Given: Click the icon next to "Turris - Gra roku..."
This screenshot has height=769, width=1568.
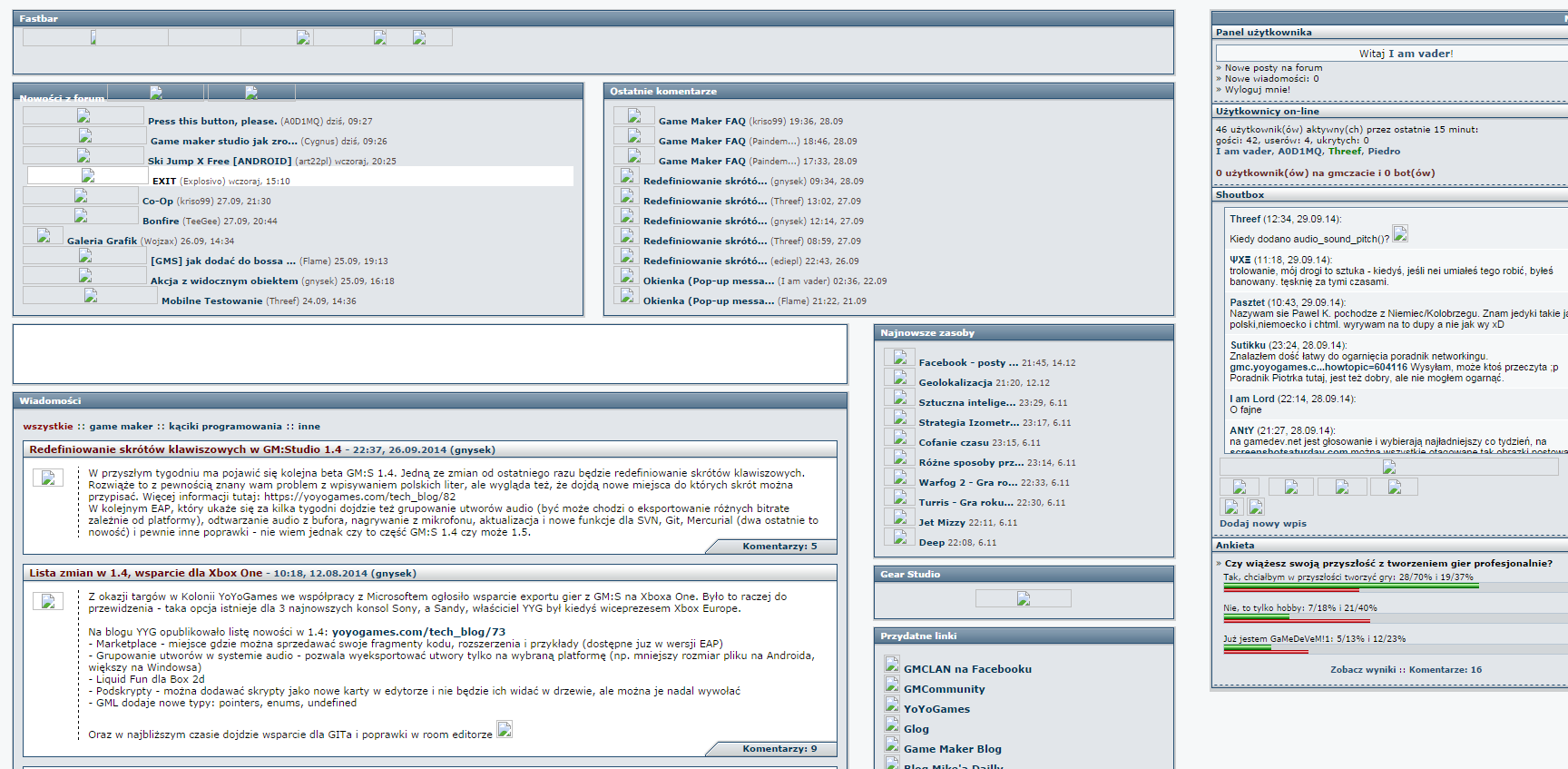Looking at the screenshot, I should pyautogui.click(x=900, y=497).
